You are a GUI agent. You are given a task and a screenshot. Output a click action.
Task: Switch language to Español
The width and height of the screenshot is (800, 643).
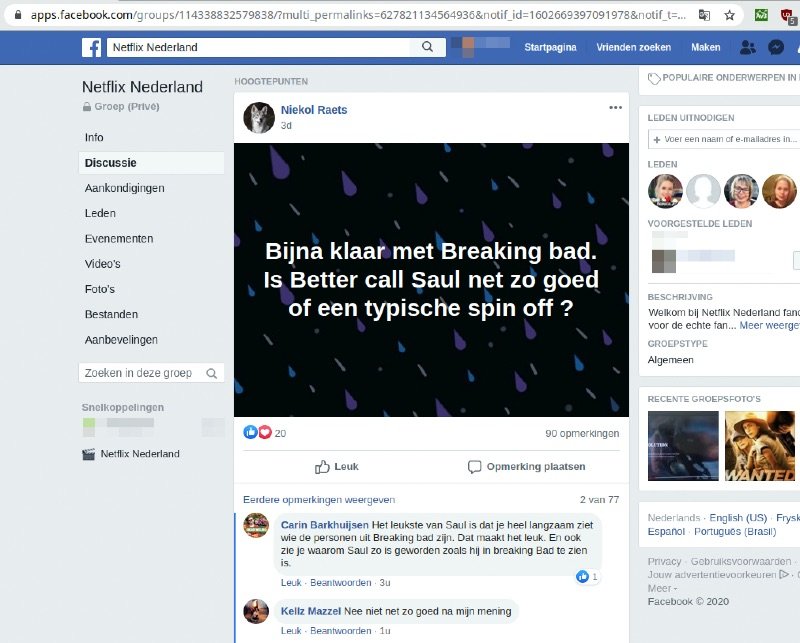point(666,532)
